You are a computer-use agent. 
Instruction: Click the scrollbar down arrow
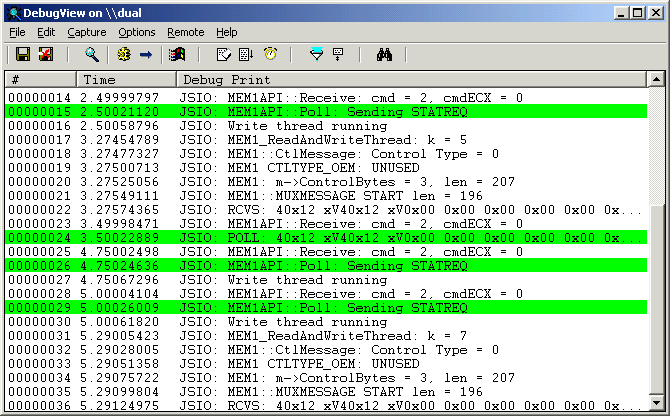pos(656,402)
